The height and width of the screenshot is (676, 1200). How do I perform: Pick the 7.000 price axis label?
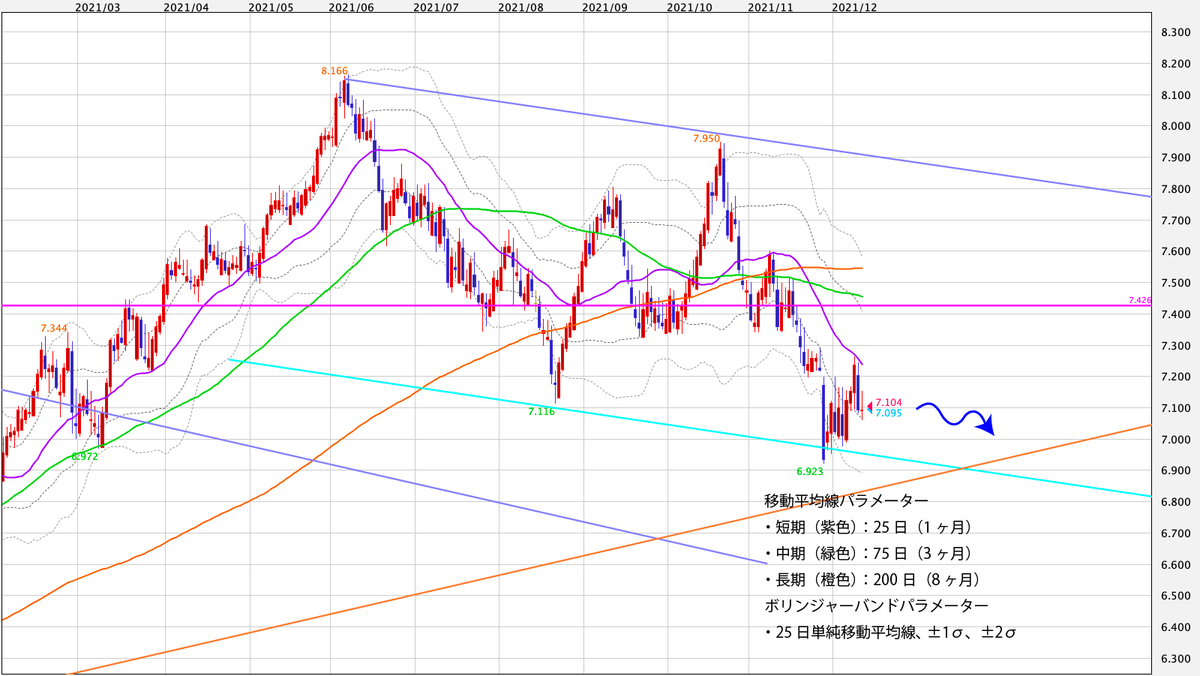pyautogui.click(x=1175, y=440)
